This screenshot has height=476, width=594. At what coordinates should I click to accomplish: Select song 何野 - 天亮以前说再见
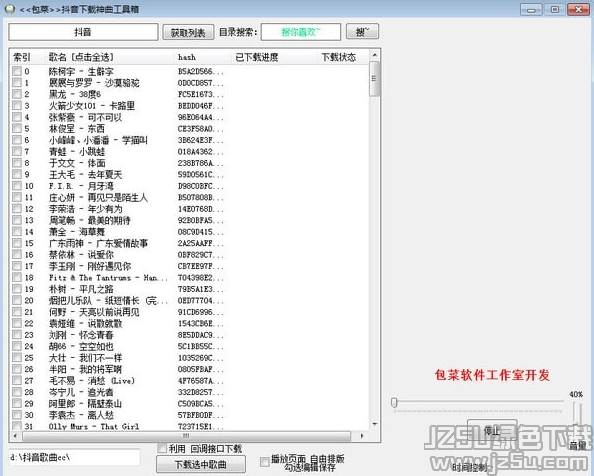point(94,312)
